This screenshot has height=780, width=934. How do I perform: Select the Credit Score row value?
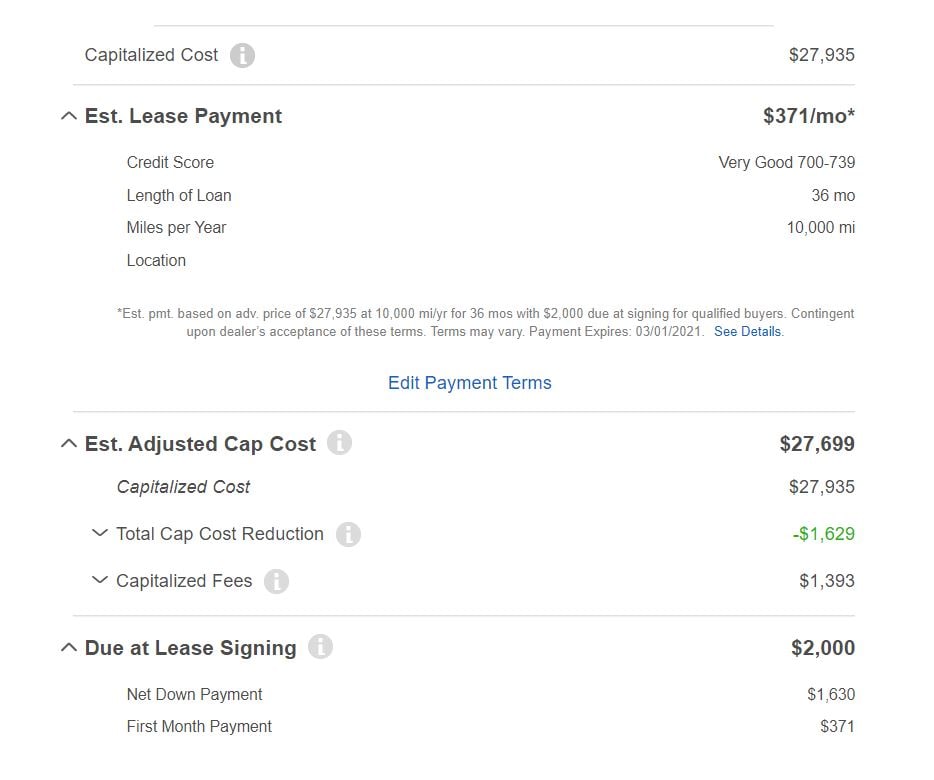point(786,162)
